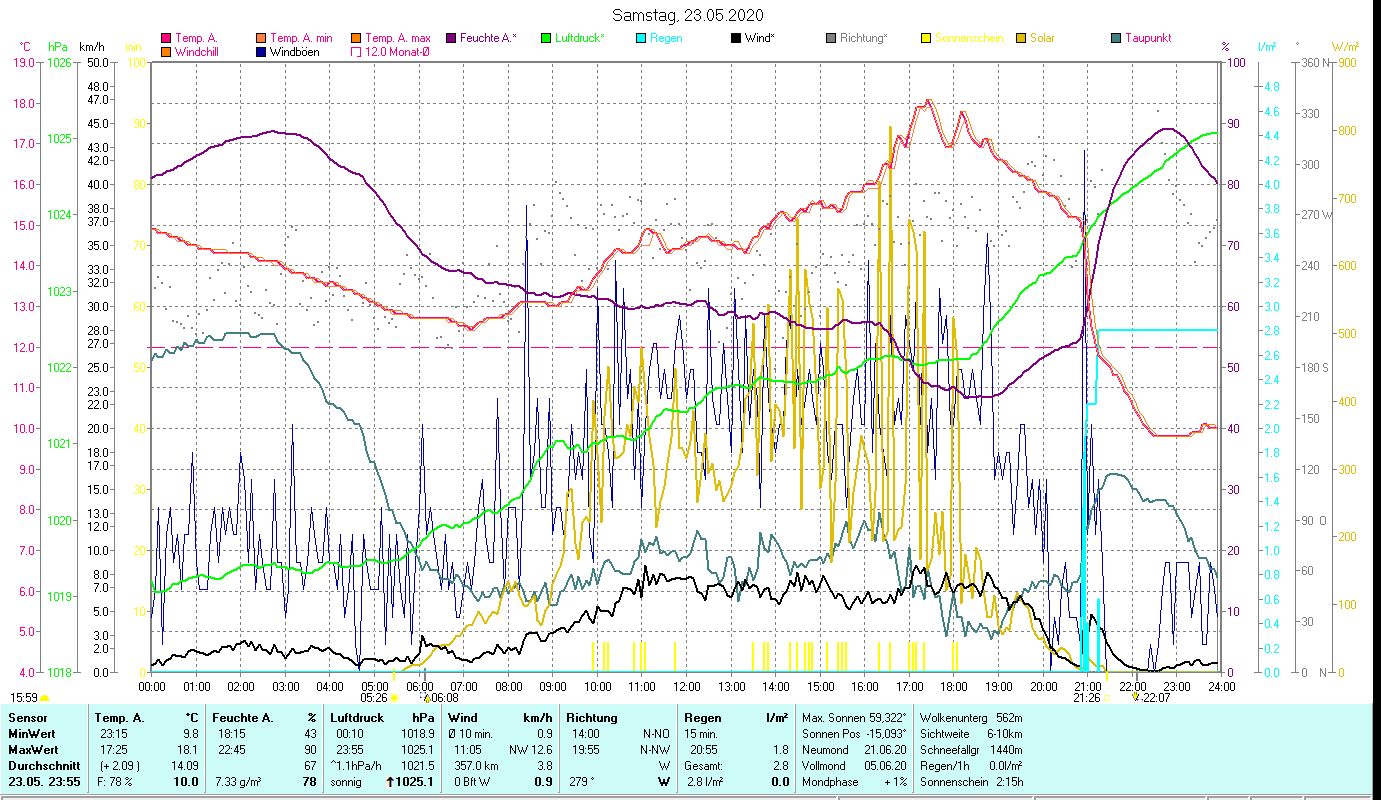Click the hPa axis unit label

coord(58,46)
